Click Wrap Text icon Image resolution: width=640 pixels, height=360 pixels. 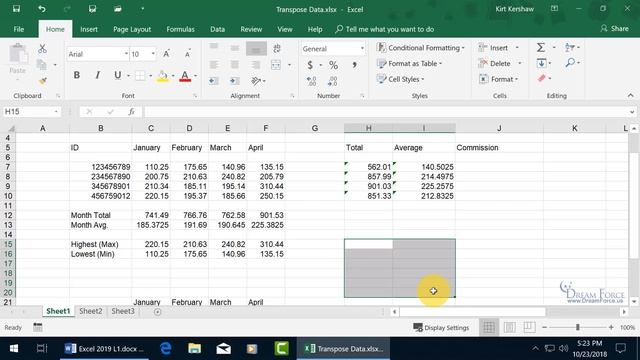point(277,49)
